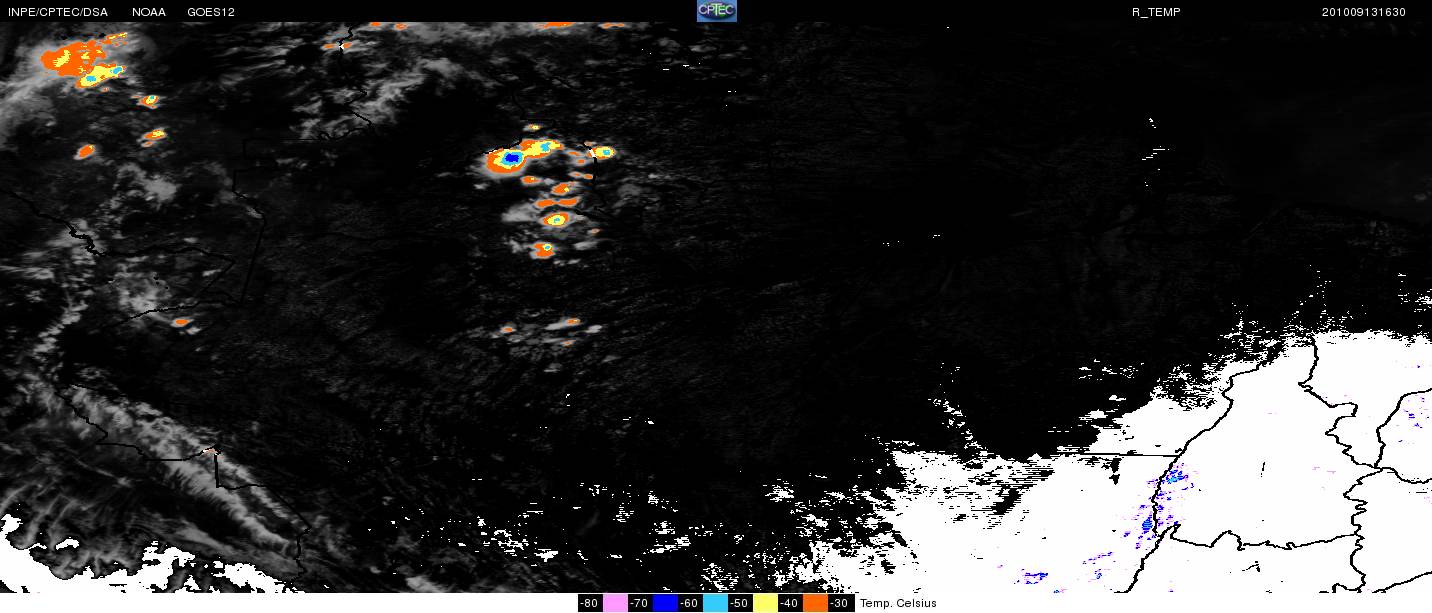Click the R_TEMP product label
This screenshot has width=1432, height=613.
pos(1155,12)
